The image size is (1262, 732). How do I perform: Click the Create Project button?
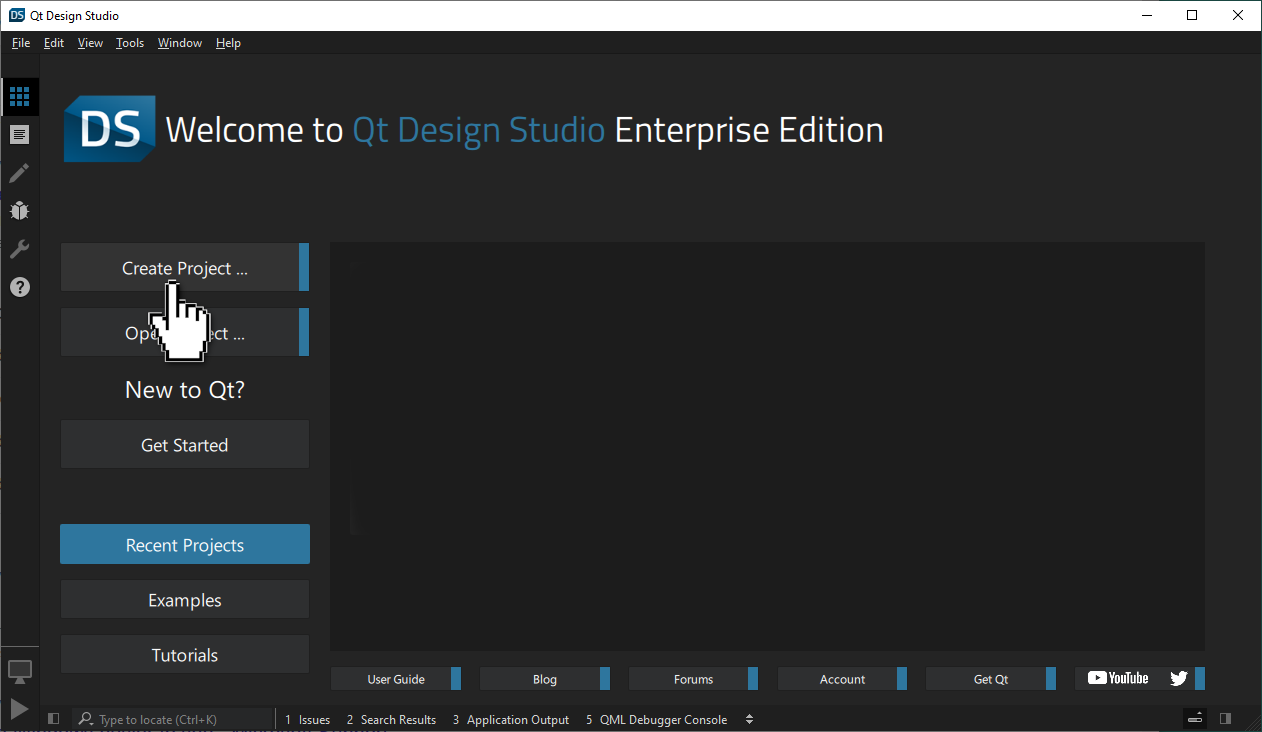pos(184,268)
